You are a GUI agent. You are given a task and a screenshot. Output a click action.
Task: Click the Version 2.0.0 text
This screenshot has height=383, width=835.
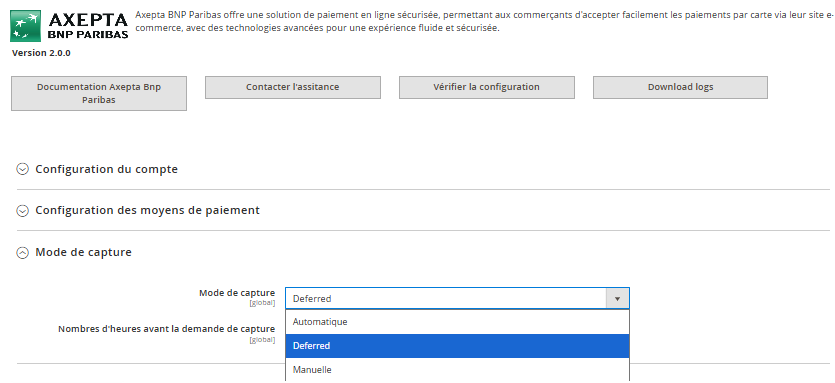pos(41,53)
